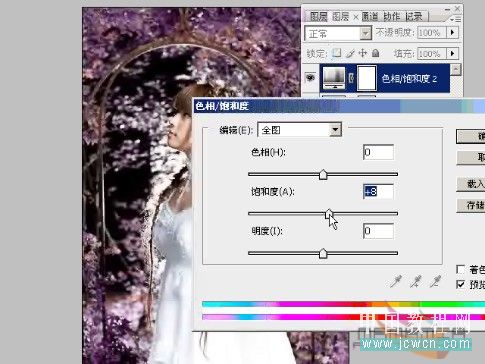Click the arrow next to 不透明度 100%

click(x=452, y=33)
